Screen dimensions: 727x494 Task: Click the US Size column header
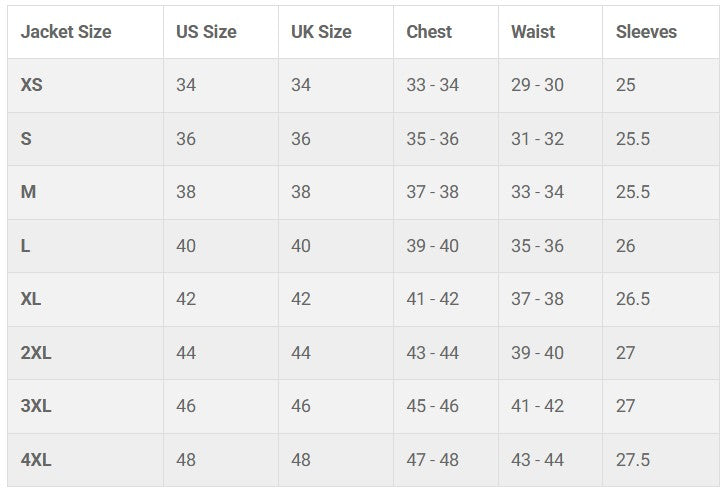pos(206,32)
